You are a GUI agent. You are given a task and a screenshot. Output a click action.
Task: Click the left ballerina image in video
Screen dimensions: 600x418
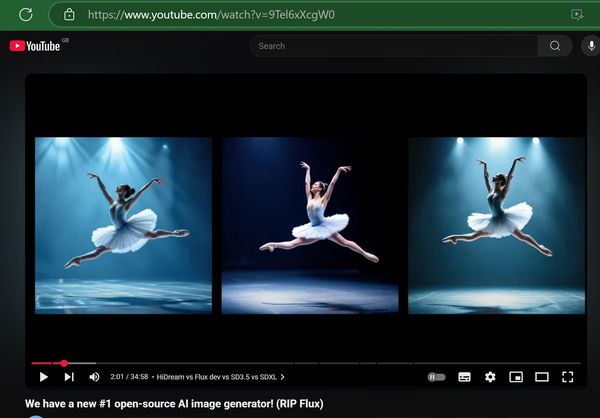coord(123,225)
